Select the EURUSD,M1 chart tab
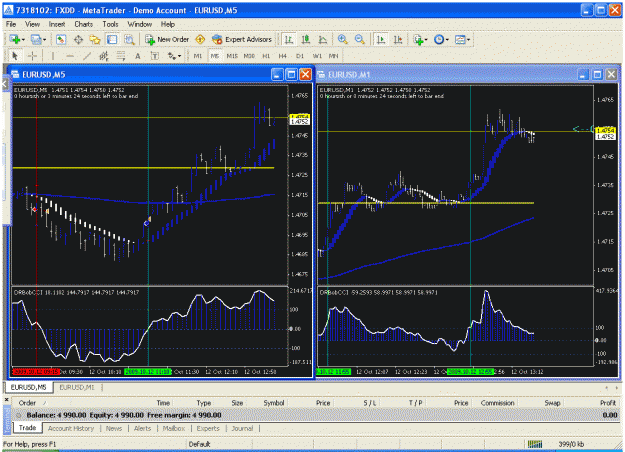 pyautogui.click(x=77, y=387)
